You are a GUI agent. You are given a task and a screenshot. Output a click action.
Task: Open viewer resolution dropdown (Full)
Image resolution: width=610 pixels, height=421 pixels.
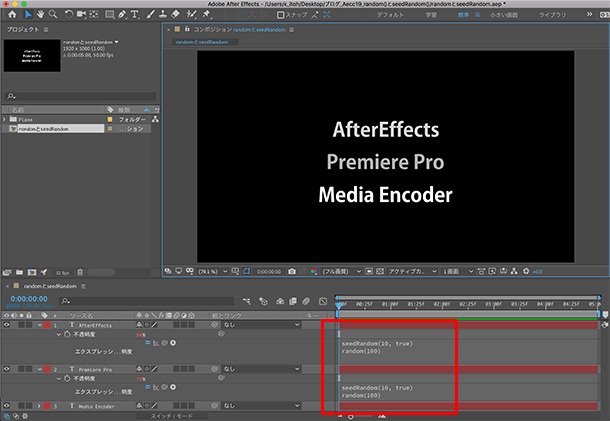[341, 271]
